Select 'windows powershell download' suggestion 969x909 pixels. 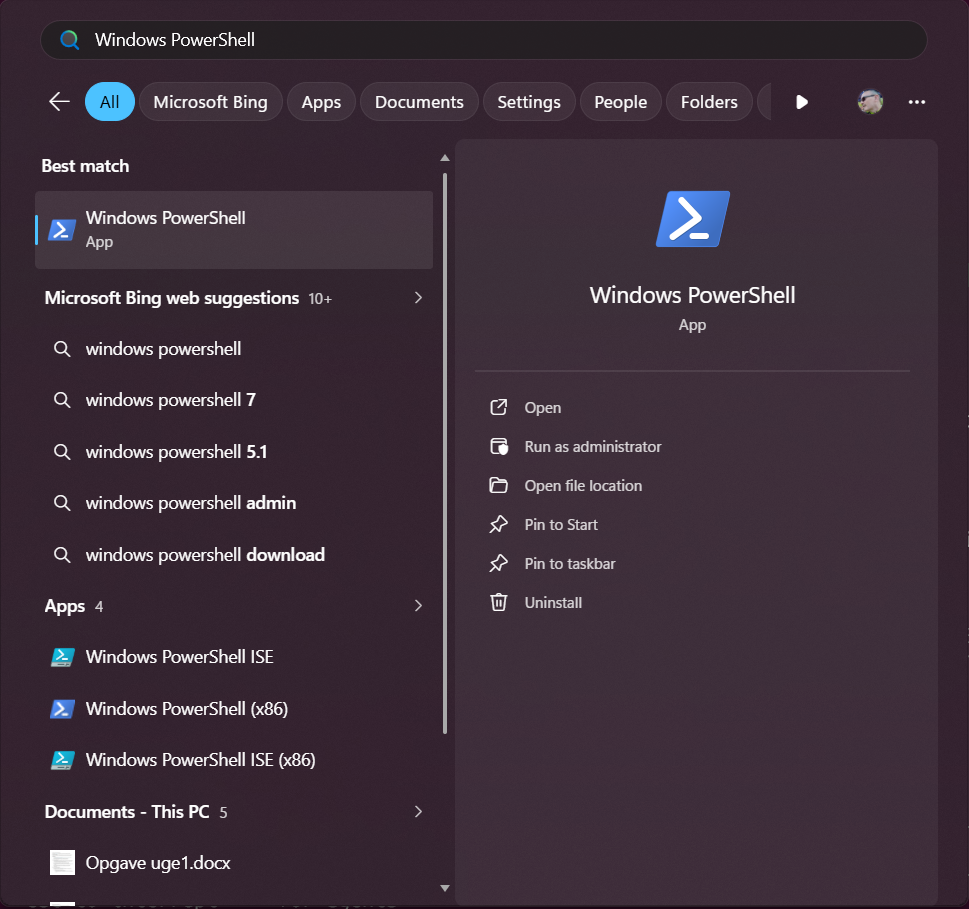[234, 555]
